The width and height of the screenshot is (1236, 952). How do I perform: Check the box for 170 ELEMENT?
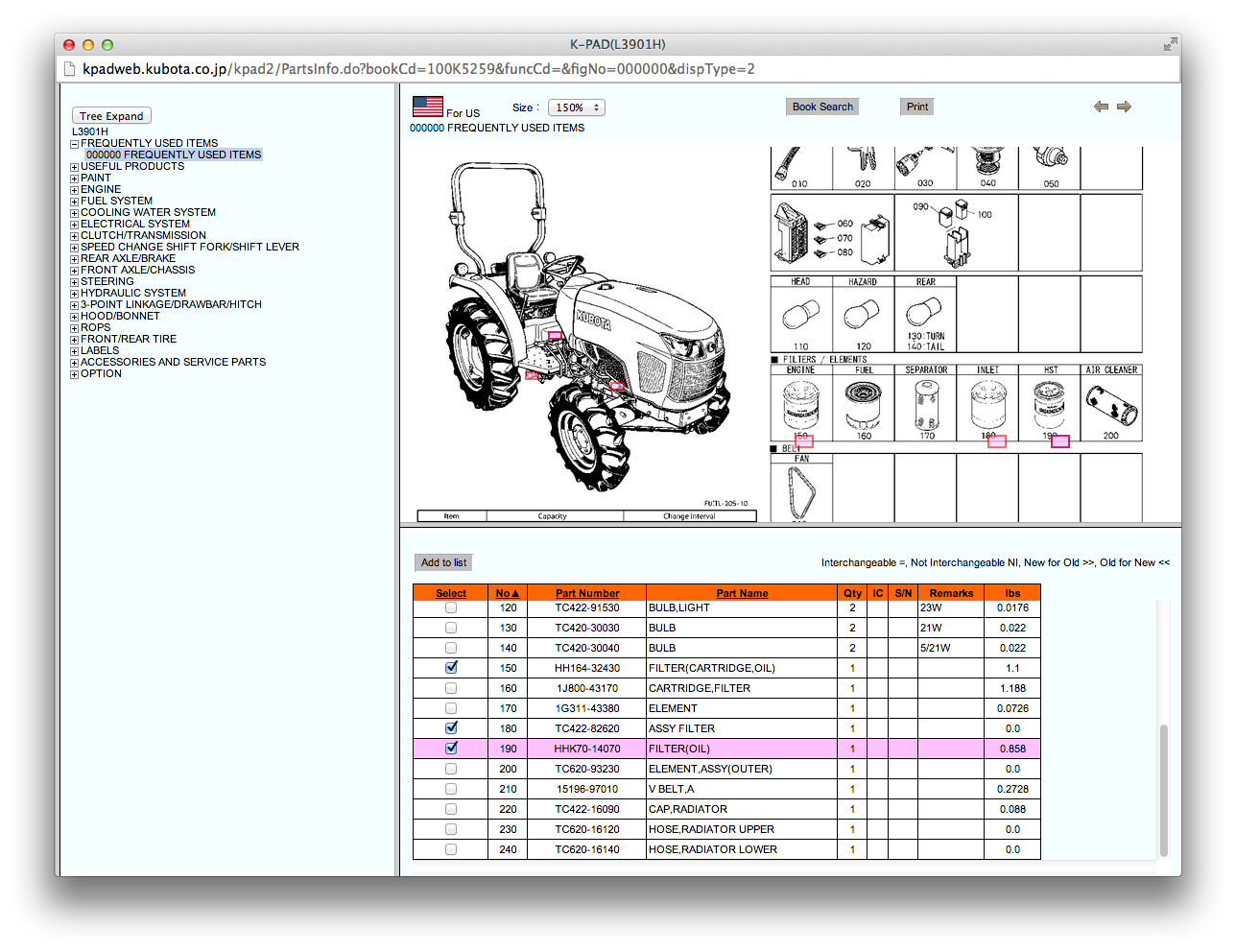coord(451,708)
